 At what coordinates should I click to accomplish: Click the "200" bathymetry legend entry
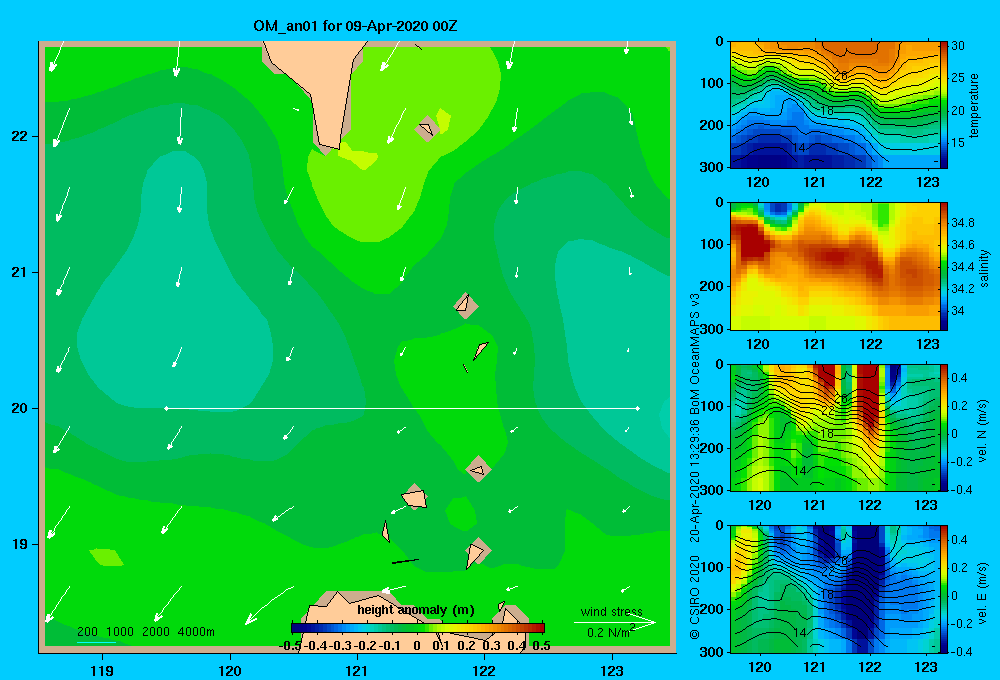[x=87, y=632]
